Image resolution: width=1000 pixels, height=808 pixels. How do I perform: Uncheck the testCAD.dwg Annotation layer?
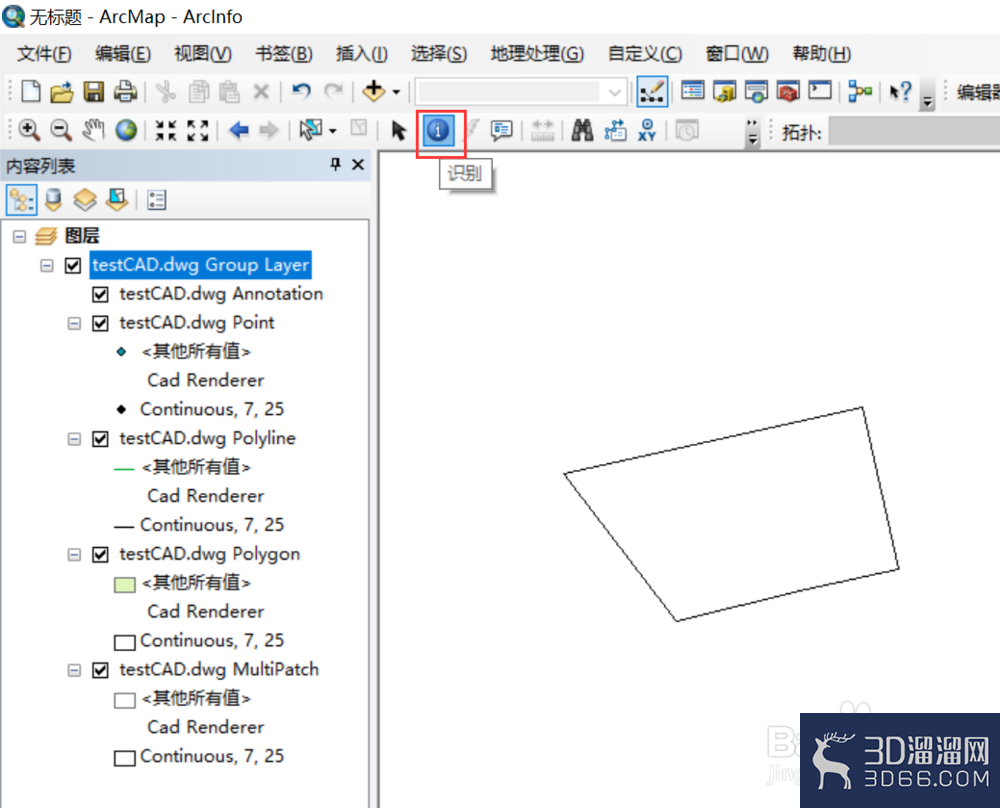(x=99, y=294)
